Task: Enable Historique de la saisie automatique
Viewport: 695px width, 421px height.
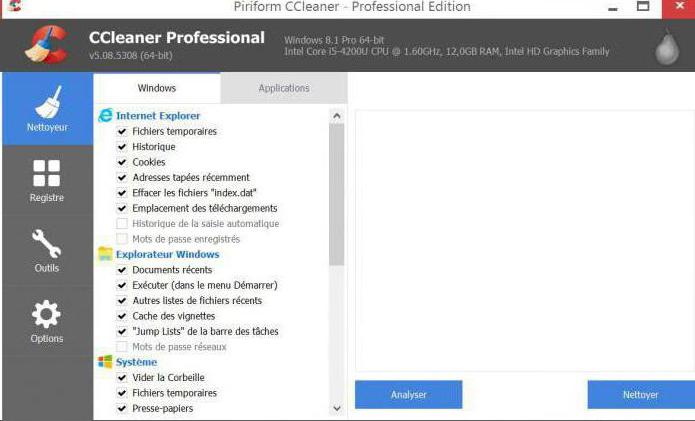Action: (122, 223)
